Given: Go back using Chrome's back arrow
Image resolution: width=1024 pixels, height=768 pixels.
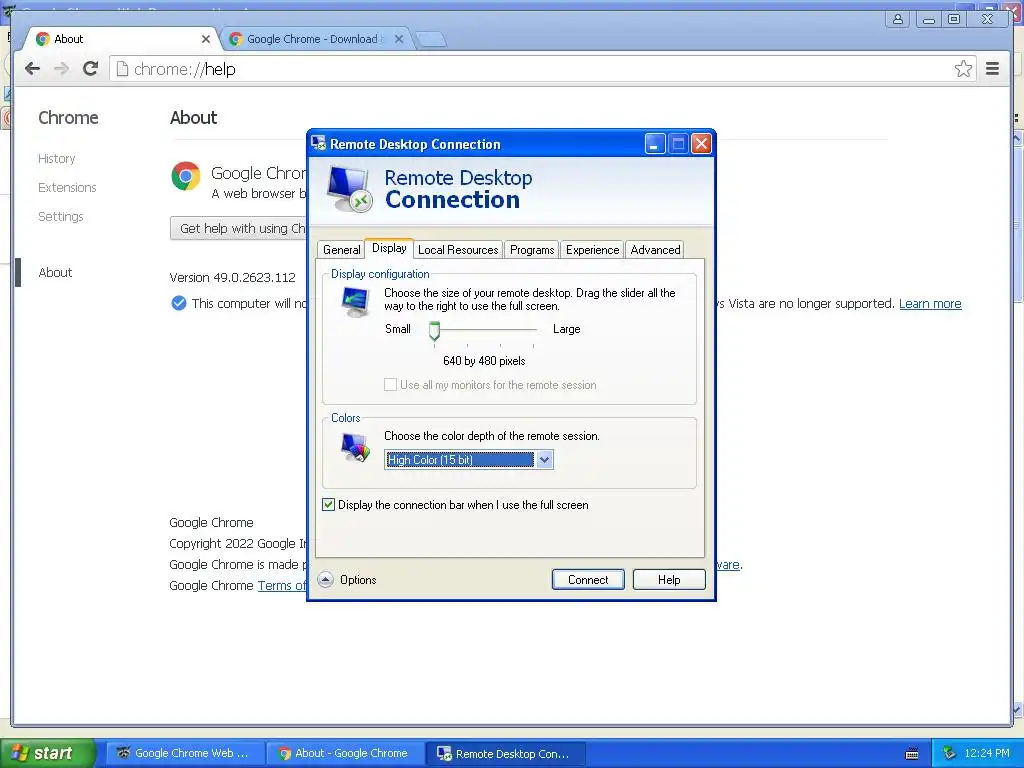Looking at the screenshot, I should click(x=33, y=69).
